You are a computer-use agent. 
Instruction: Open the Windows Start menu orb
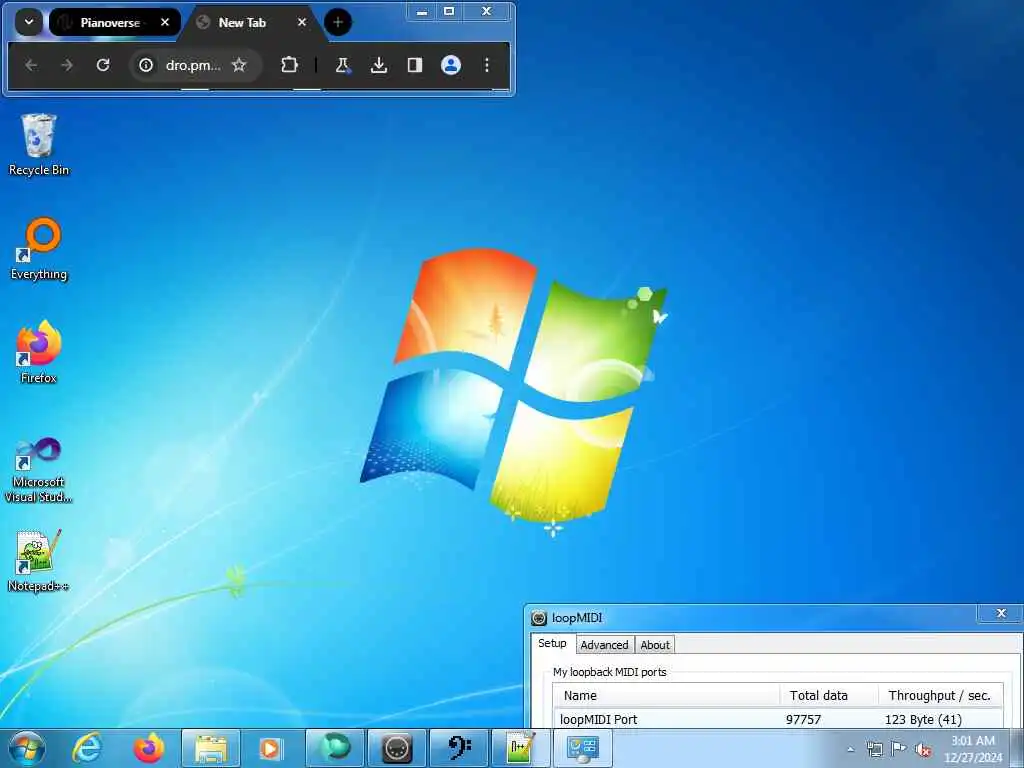pyautogui.click(x=27, y=748)
